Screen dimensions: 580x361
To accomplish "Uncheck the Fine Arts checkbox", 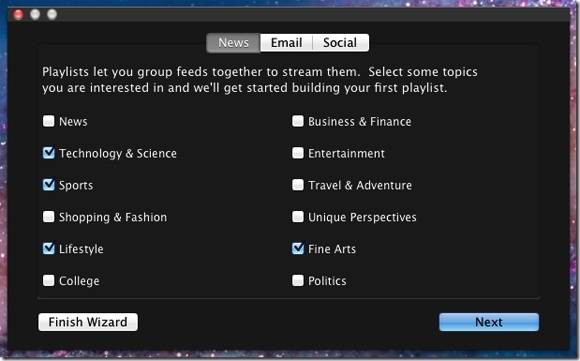I will pyautogui.click(x=298, y=248).
